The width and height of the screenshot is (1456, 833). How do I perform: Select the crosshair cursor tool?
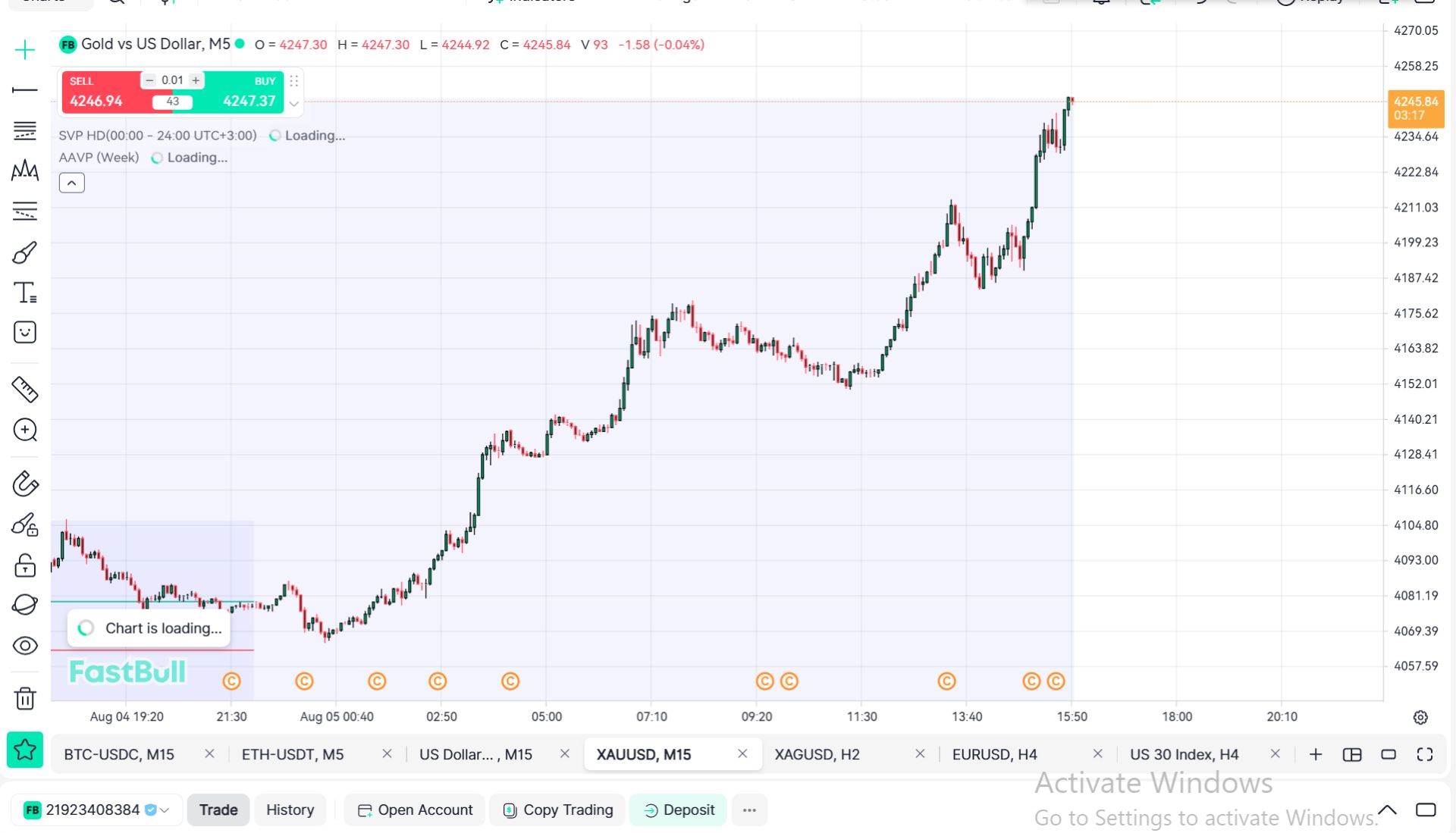(x=25, y=50)
